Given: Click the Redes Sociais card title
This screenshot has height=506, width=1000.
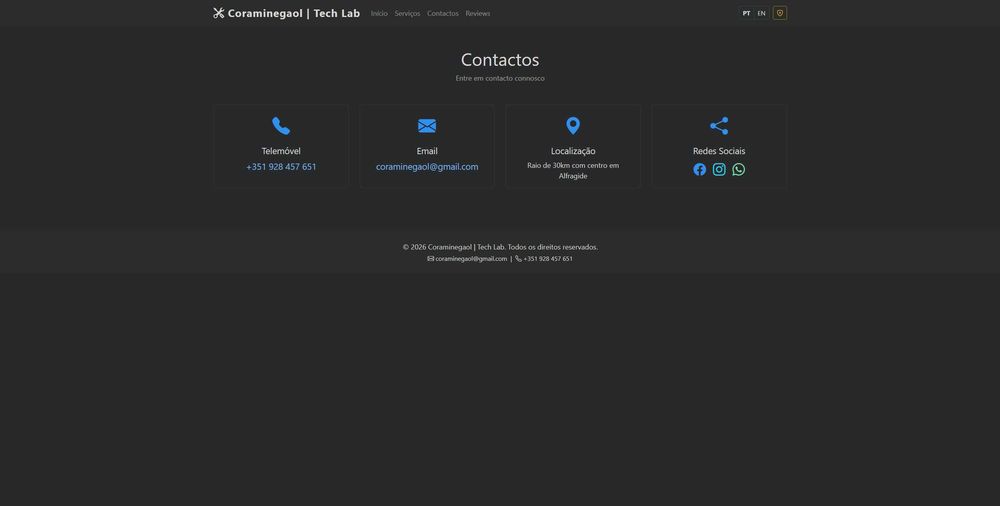Looking at the screenshot, I should coord(719,151).
